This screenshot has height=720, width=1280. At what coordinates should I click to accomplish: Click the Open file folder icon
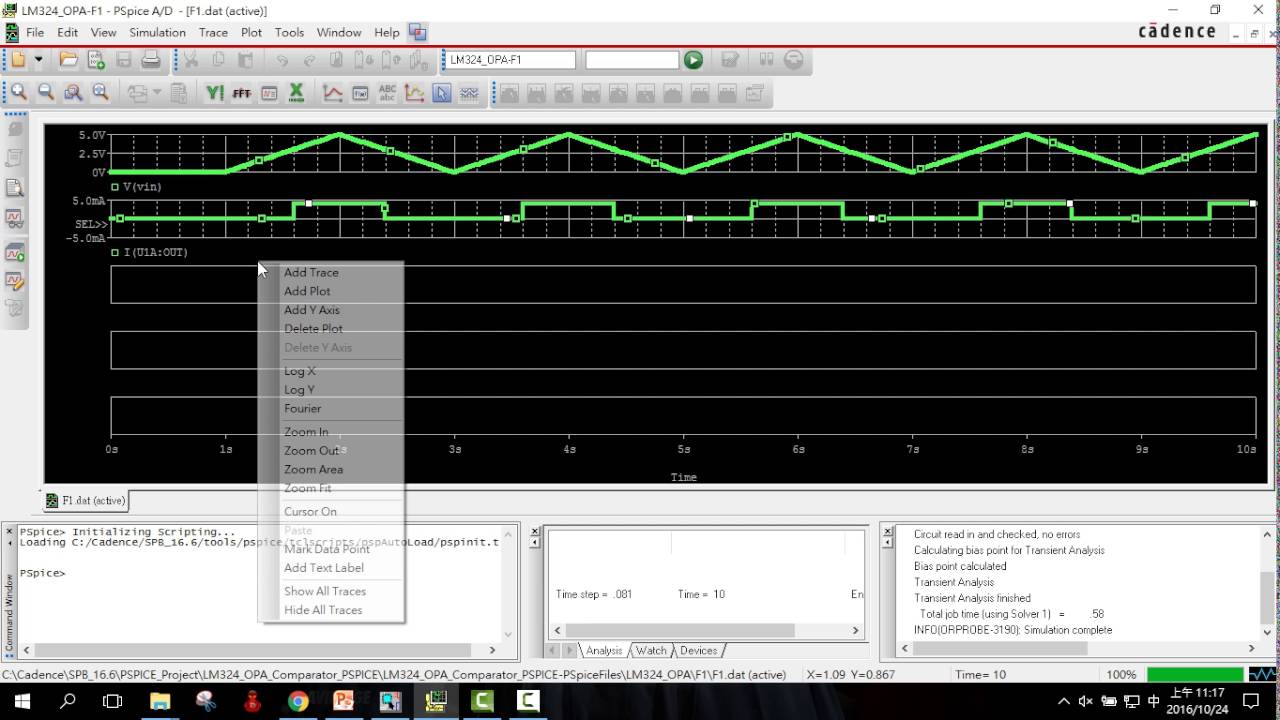point(68,60)
